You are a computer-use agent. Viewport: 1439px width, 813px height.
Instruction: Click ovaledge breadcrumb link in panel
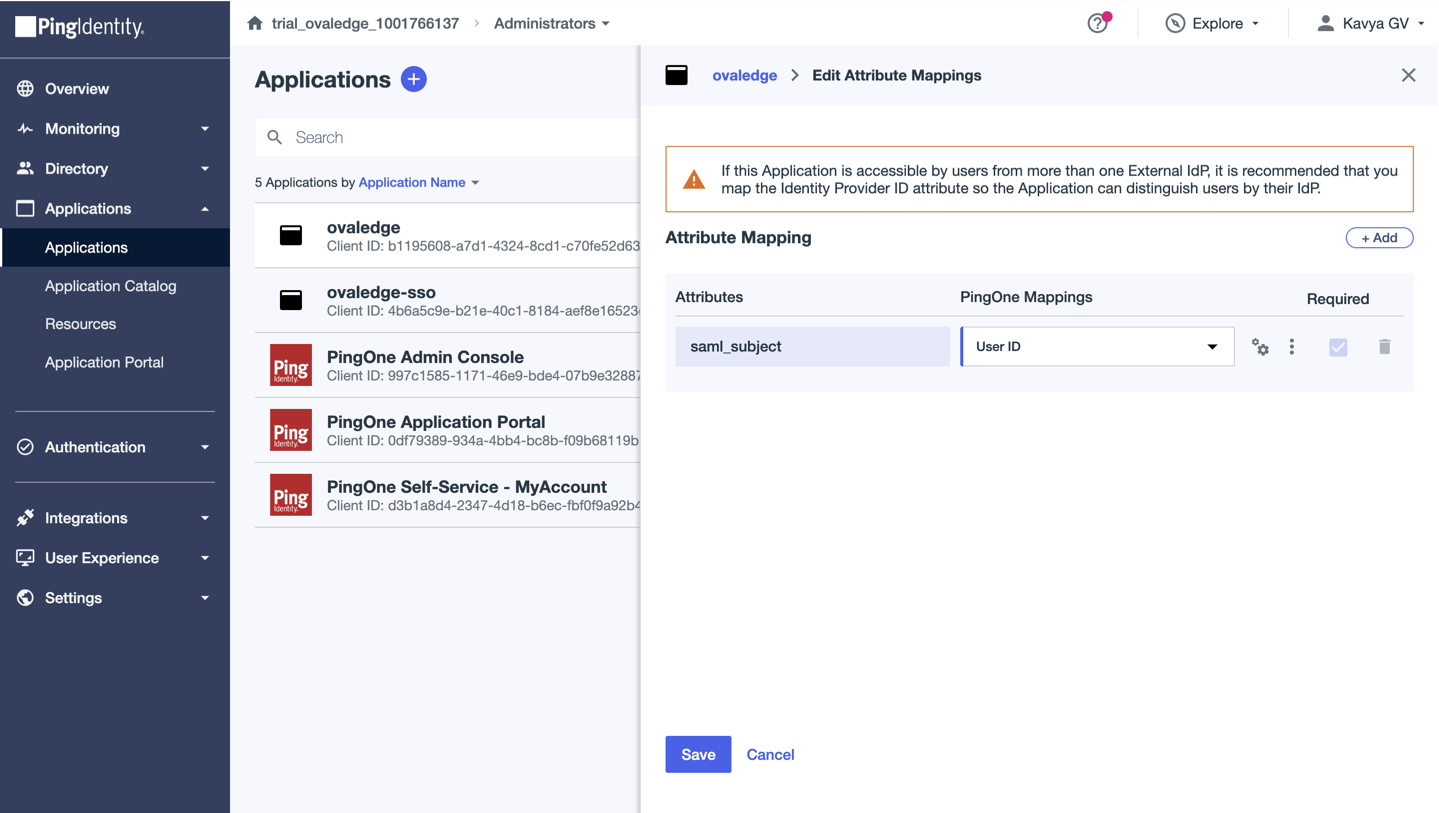tap(744, 75)
